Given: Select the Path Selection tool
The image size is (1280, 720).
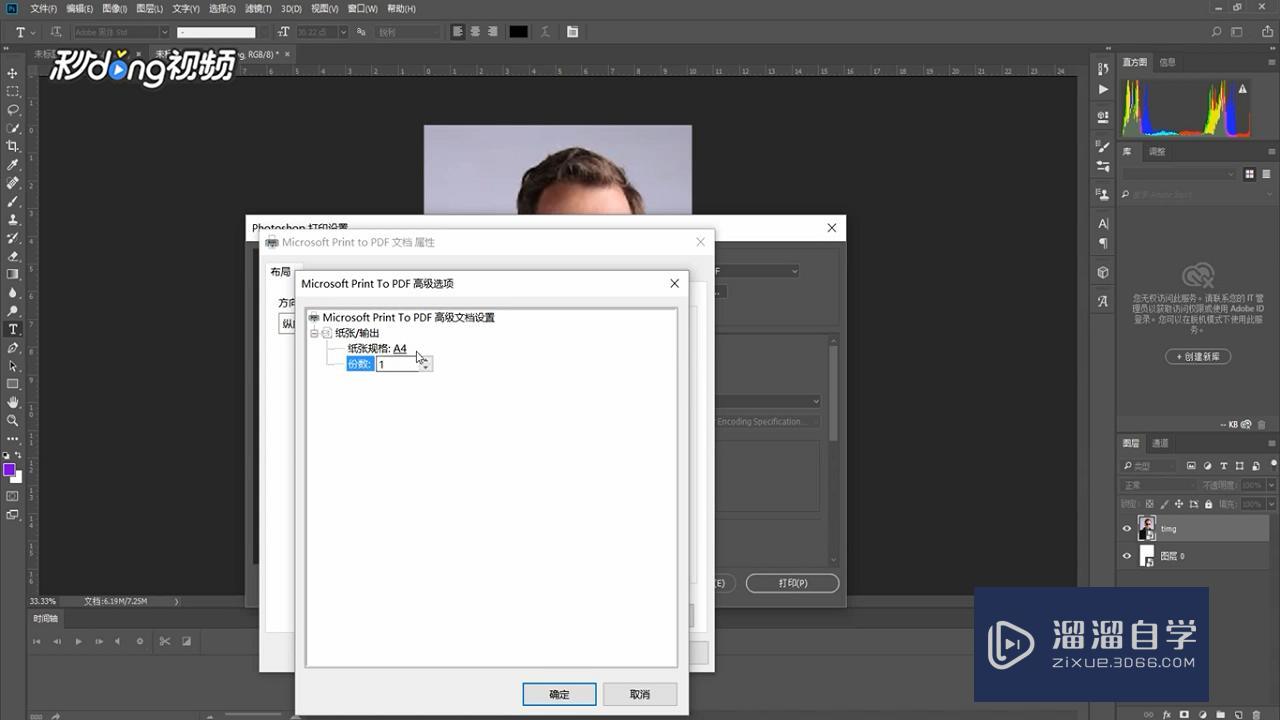Looking at the screenshot, I should 13,366.
